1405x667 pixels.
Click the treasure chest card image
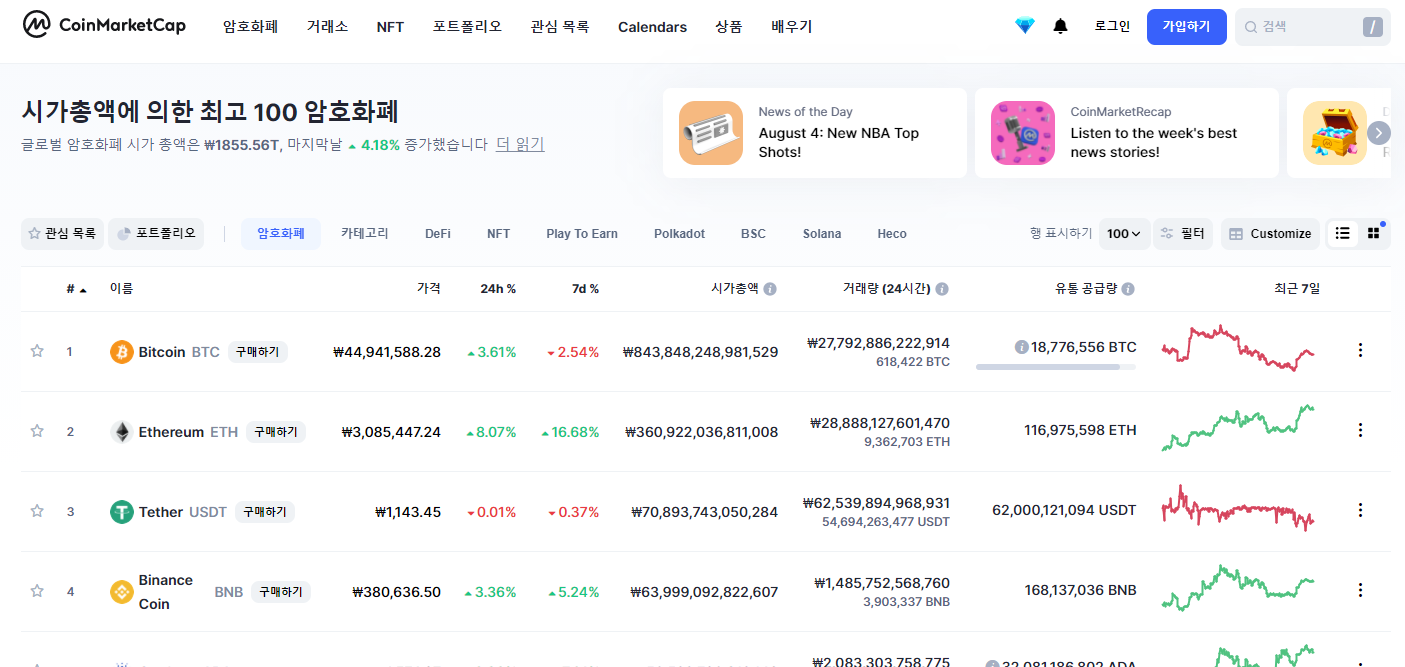[x=1335, y=133]
